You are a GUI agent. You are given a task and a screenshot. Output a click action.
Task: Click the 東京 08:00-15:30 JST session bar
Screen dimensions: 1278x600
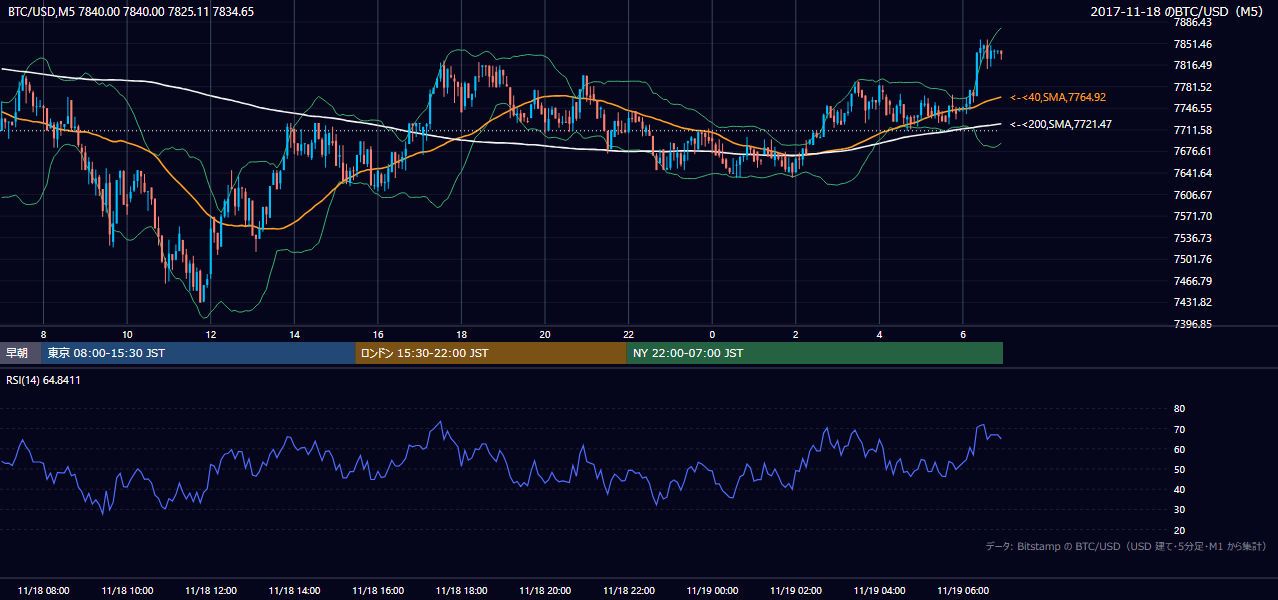coord(198,353)
